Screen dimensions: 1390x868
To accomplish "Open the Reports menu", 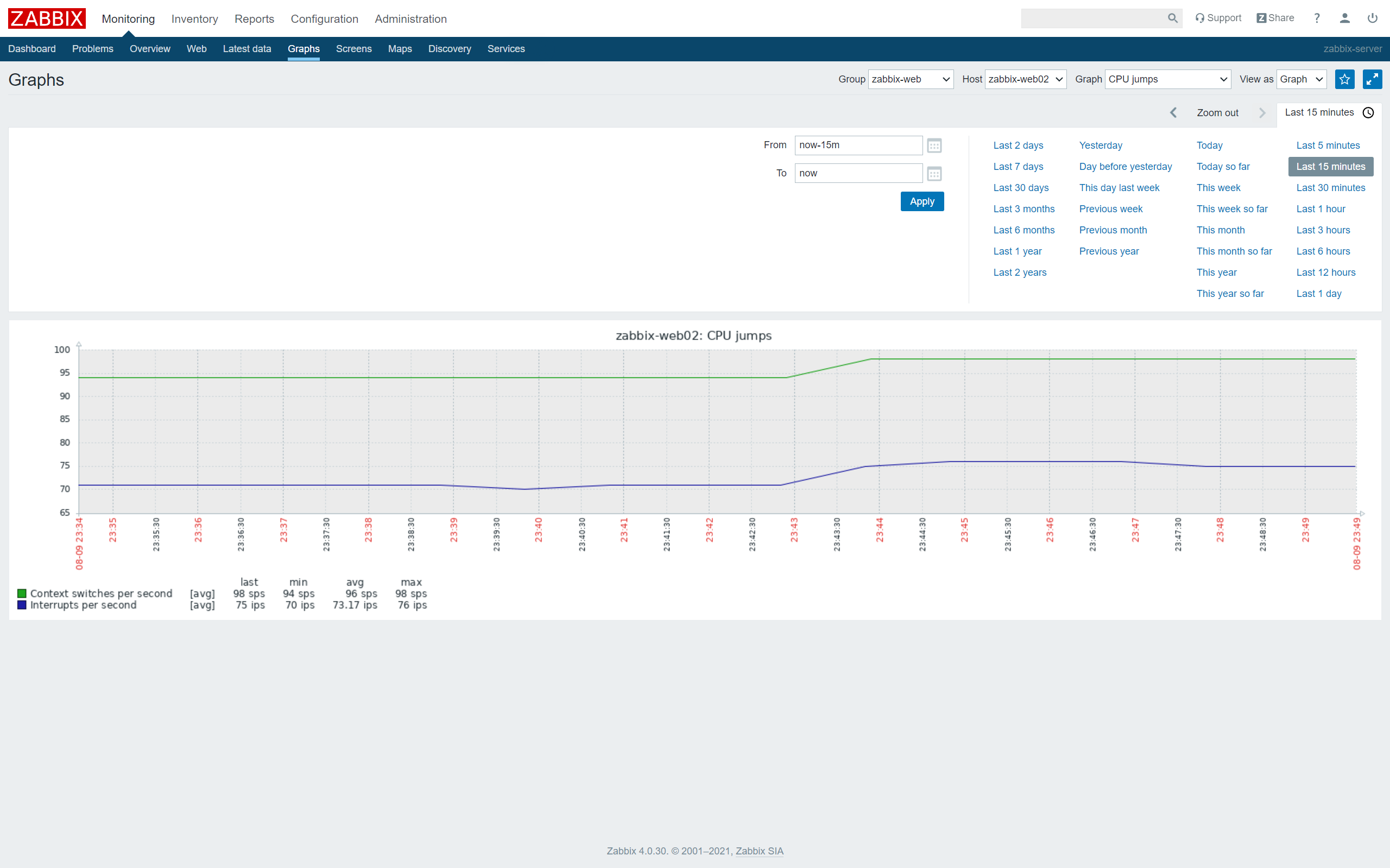I will pyautogui.click(x=254, y=19).
